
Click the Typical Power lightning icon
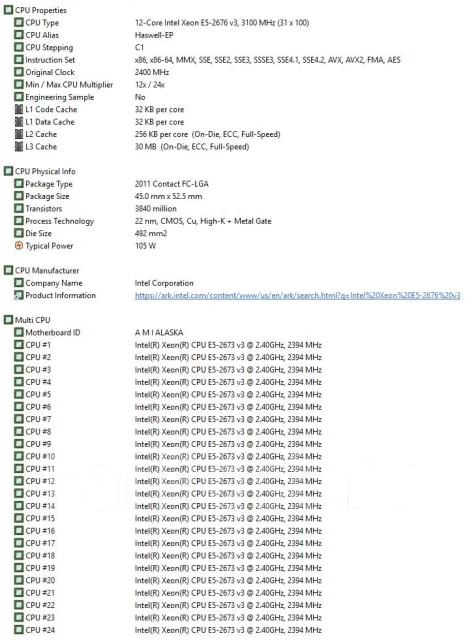point(19,246)
